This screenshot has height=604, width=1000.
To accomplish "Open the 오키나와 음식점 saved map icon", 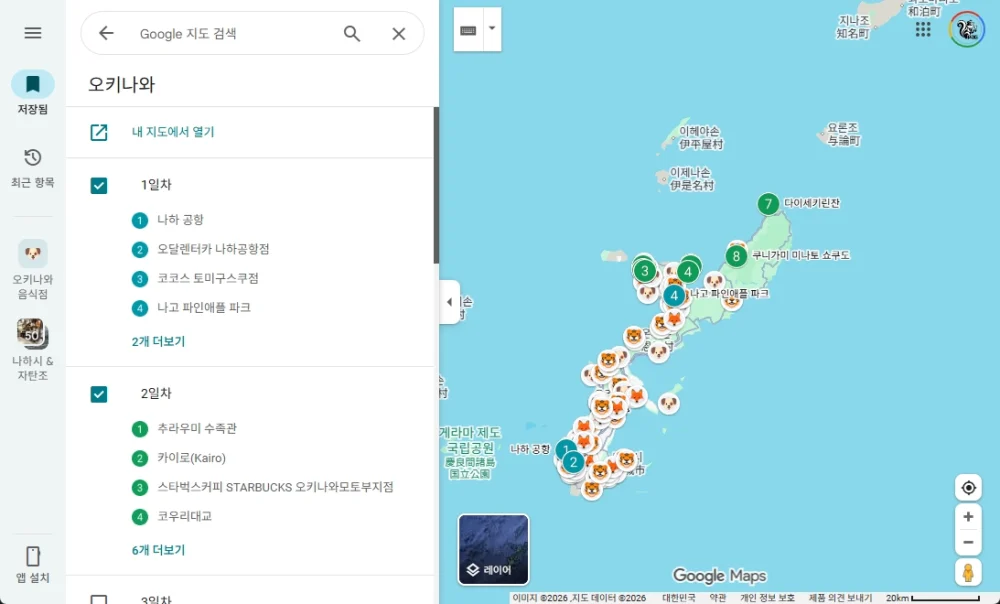I will pos(32,255).
